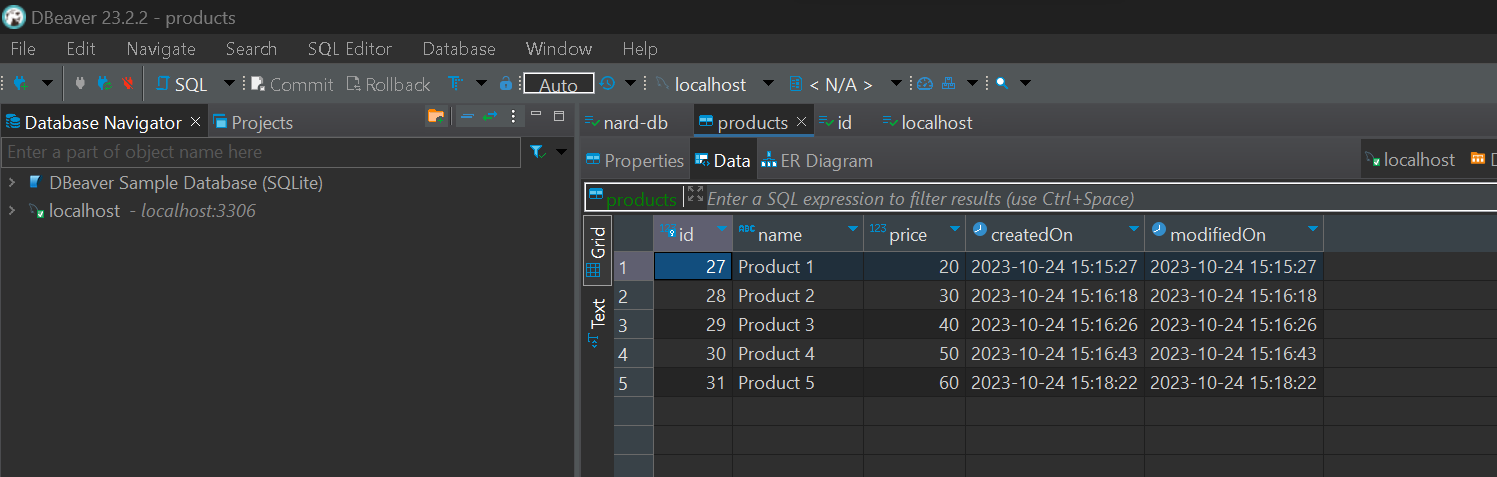Switch to the Projects tab
1497x477 pixels.
pyautogui.click(x=253, y=122)
